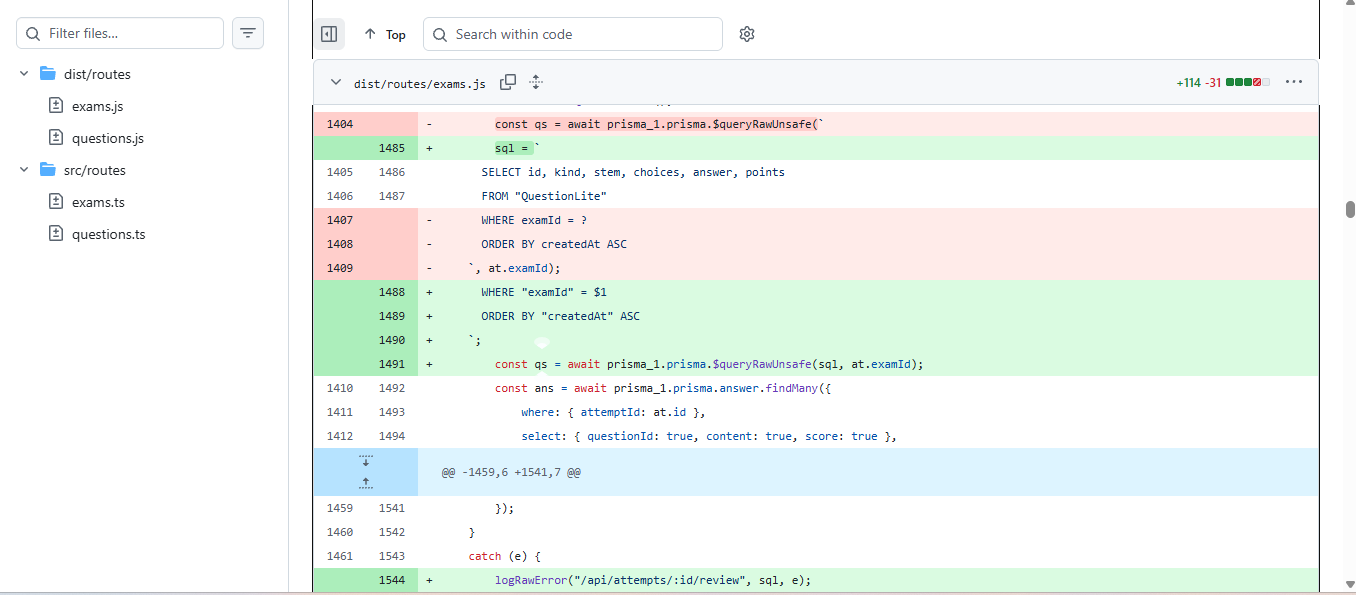The height and width of the screenshot is (595, 1356).
Task: Open file tree filter options
Action: tap(248, 33)
